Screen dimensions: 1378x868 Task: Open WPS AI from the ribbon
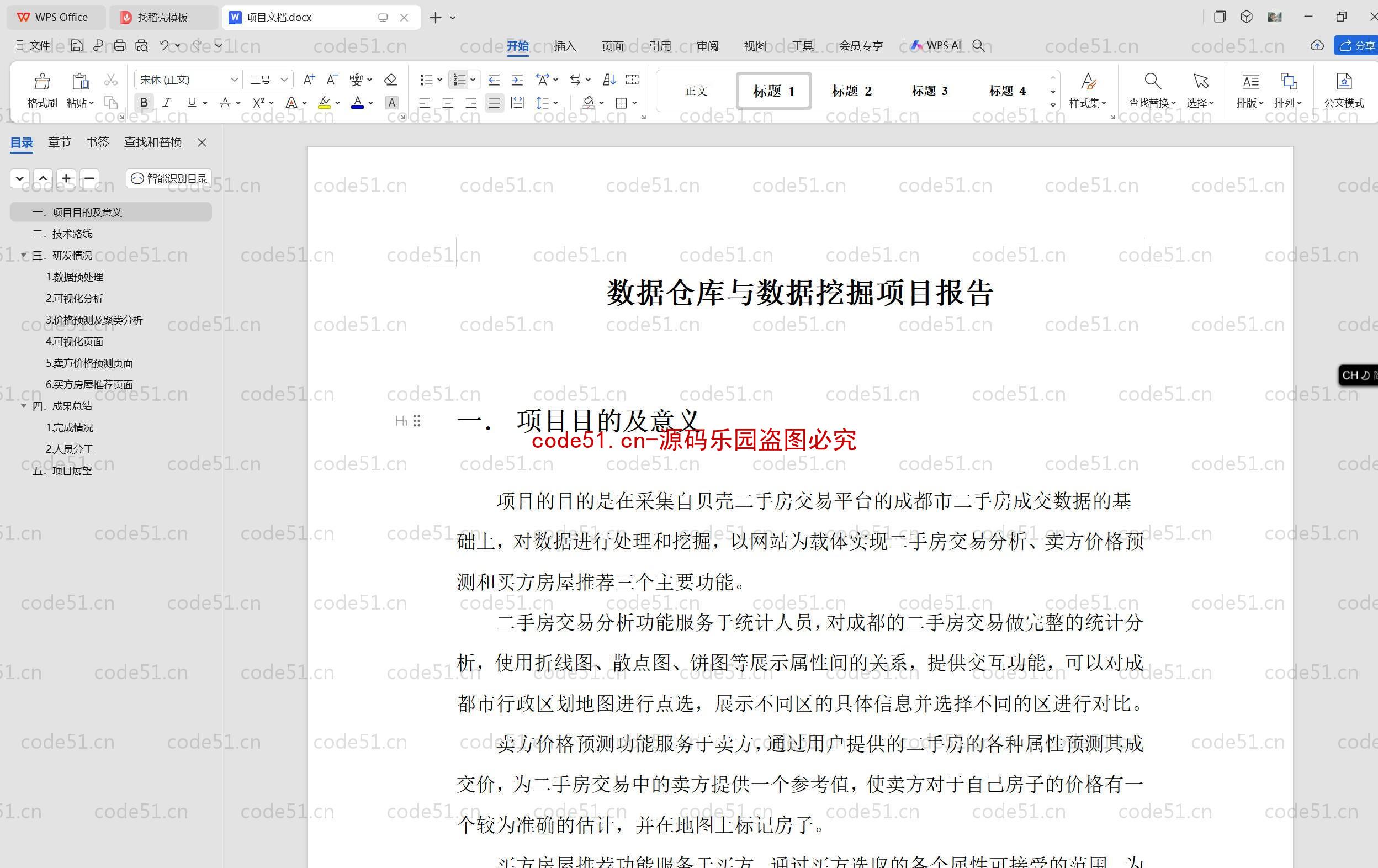[936, 46]
